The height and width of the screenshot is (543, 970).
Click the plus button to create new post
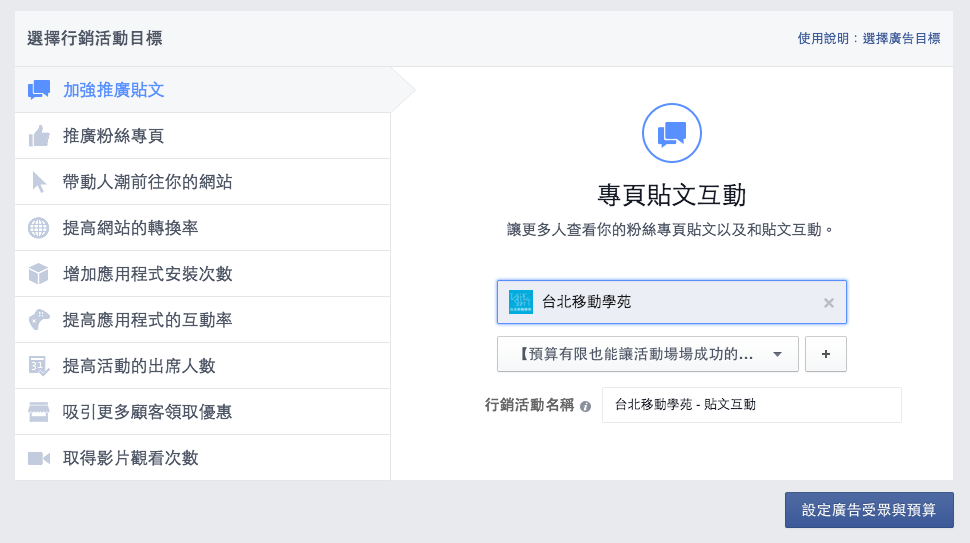826,354
